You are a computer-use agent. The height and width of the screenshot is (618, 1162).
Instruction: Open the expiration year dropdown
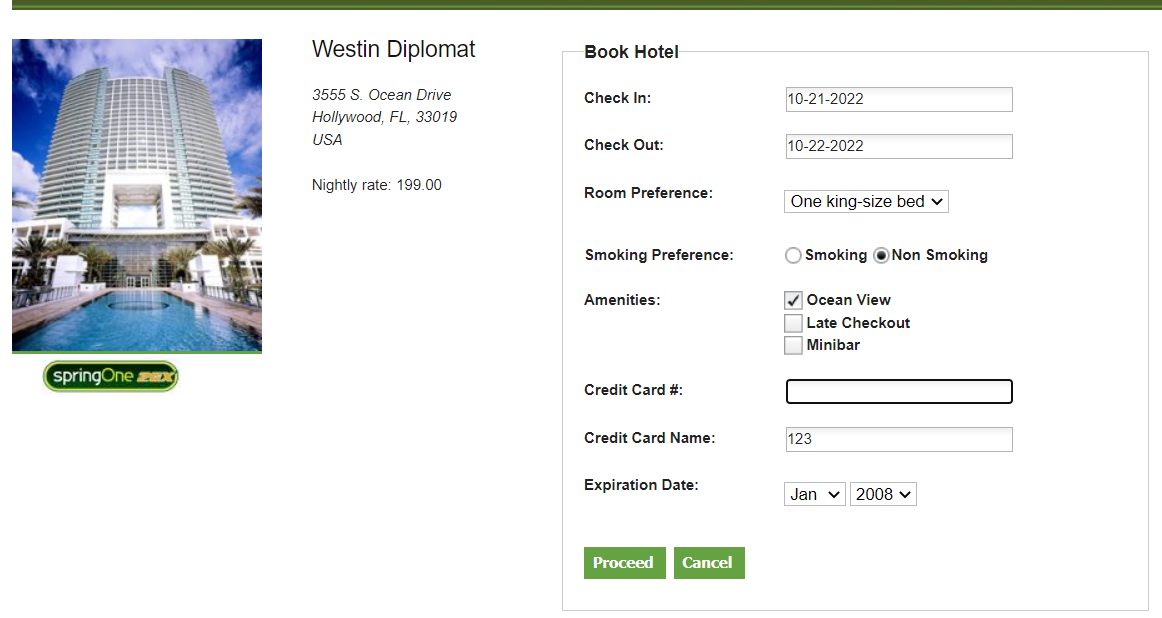tap(882, 494)
